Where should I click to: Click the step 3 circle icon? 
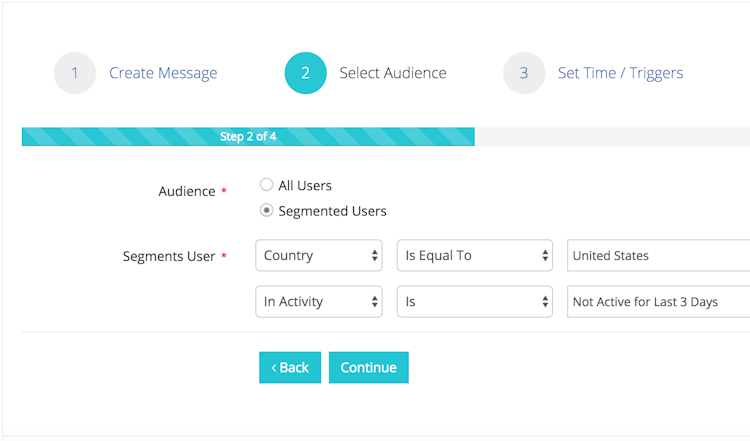click(x=524, y=73)
